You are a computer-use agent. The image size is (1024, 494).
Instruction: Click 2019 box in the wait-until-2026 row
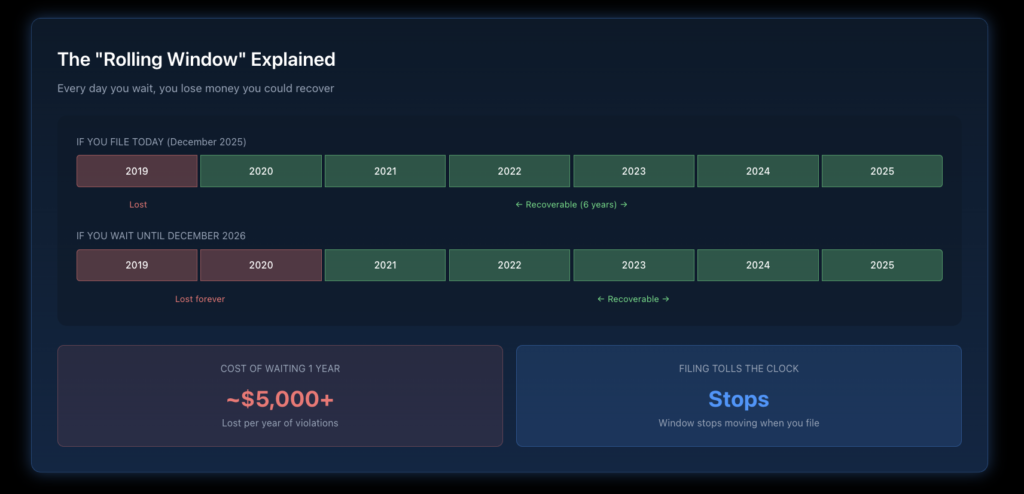coord(137,265)
